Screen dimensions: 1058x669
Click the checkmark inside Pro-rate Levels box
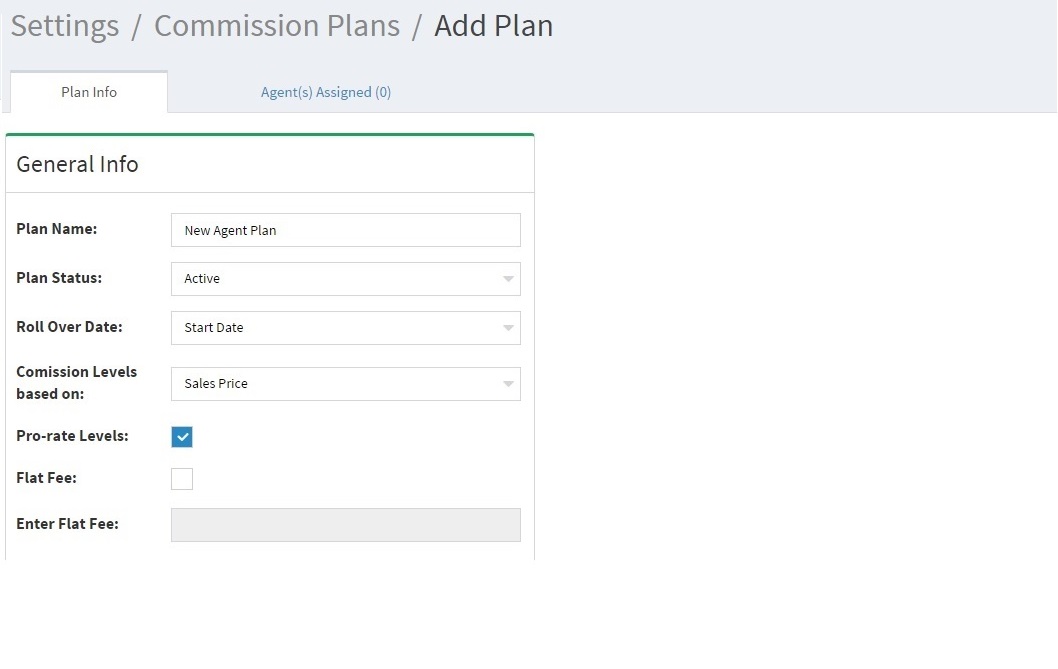tap(181, 437)
